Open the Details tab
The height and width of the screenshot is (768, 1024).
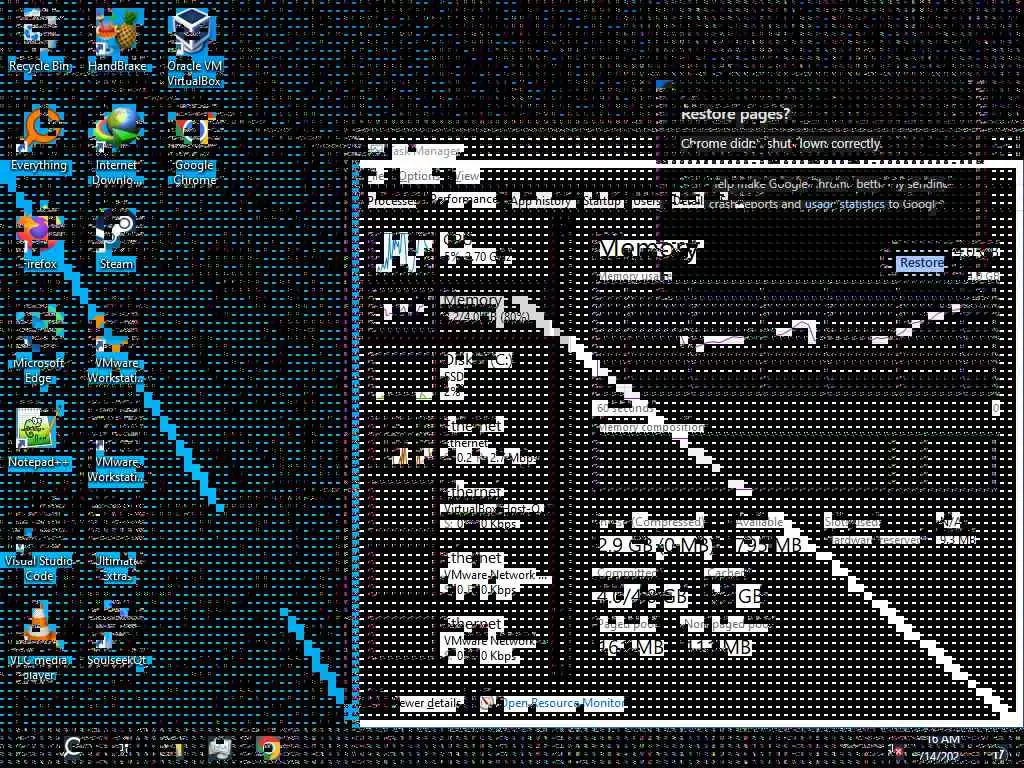(x=688, y=201)
